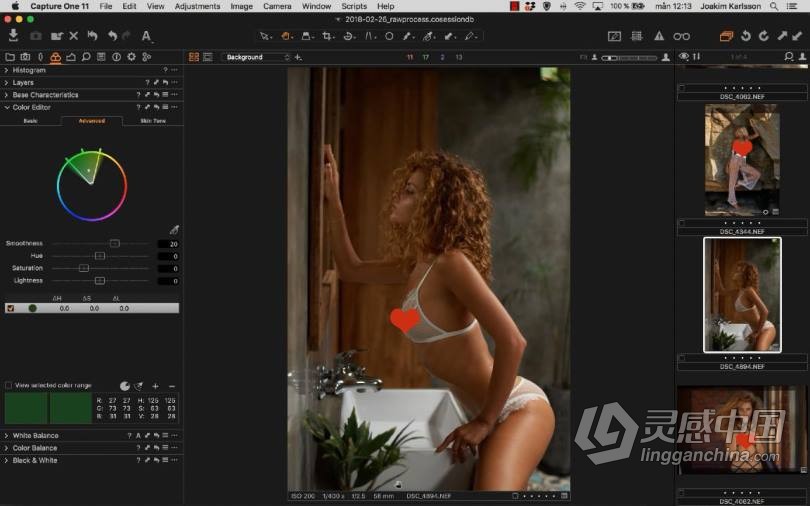Expand the Base Characteristics panel

[6, 95]
